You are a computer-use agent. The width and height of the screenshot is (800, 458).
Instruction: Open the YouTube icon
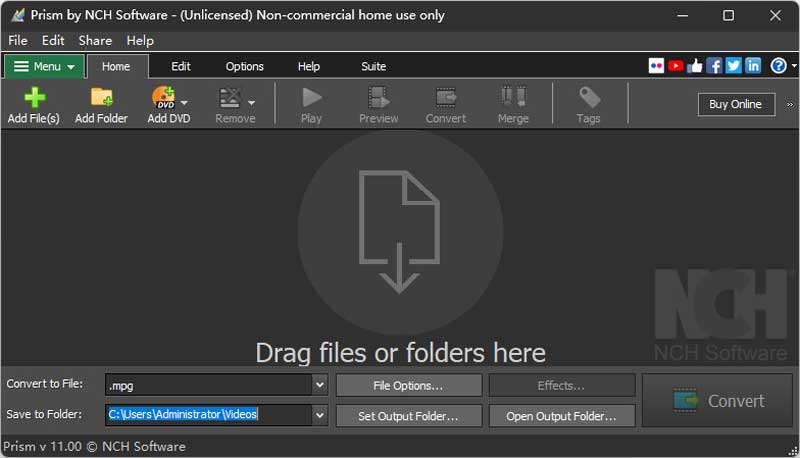click(x=676, y=66)
